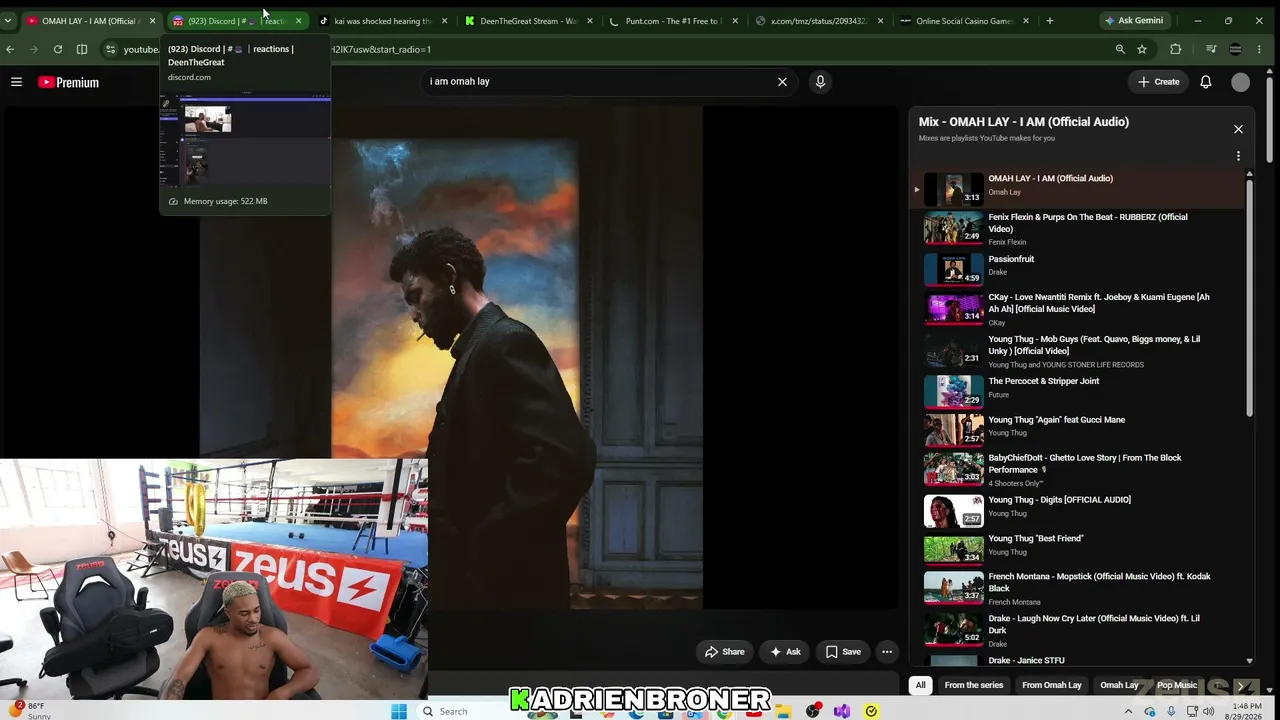
Task: Close the DeenTheGreat Stream tab
Action: [x=590, y=21]
